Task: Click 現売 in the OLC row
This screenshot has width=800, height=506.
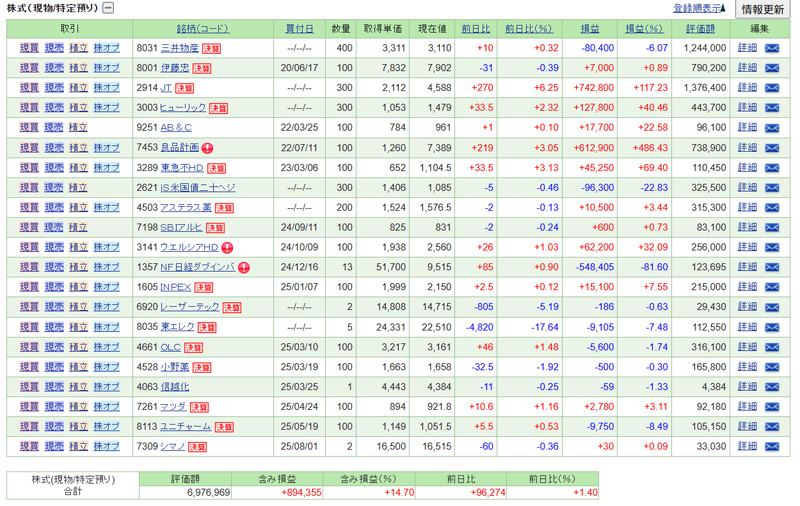Action: tap(54, 347)
